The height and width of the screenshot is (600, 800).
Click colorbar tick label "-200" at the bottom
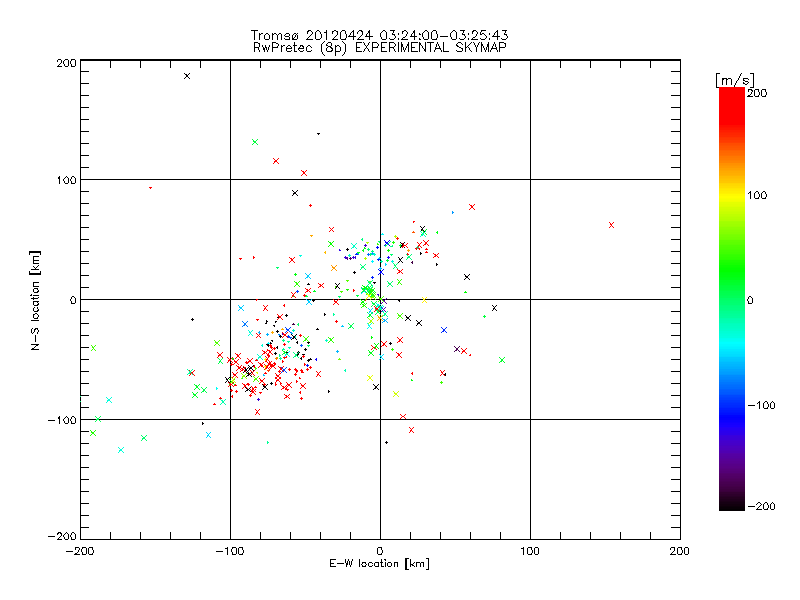coord(761,506)
